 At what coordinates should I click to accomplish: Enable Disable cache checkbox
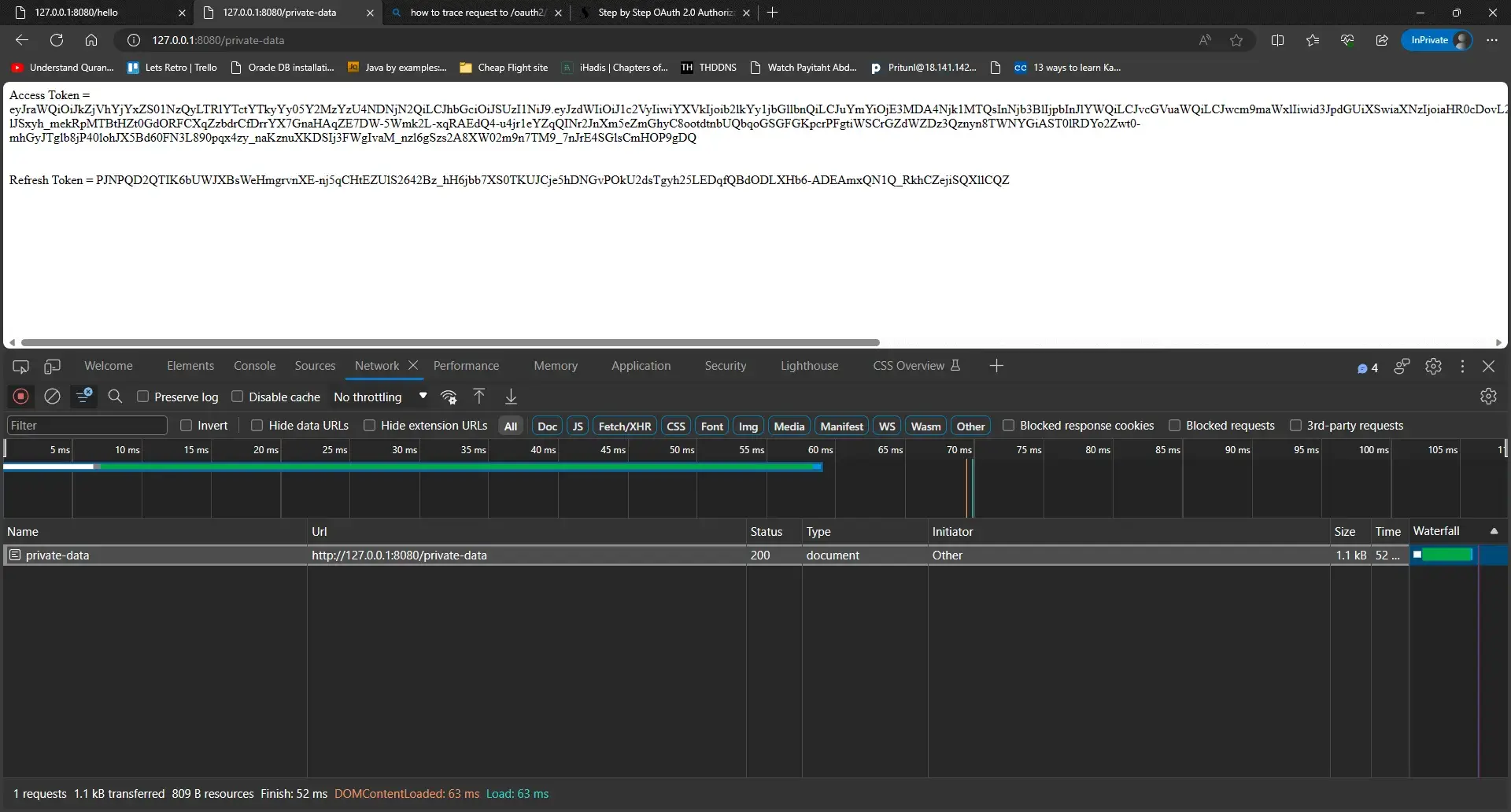pyautogui.click(x=237, y=397)
